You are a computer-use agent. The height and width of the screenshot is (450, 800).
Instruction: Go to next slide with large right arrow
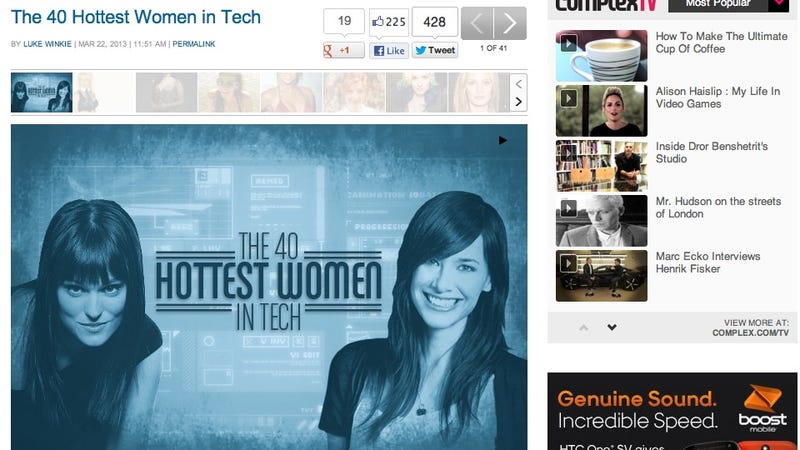[x=510, y=23]
